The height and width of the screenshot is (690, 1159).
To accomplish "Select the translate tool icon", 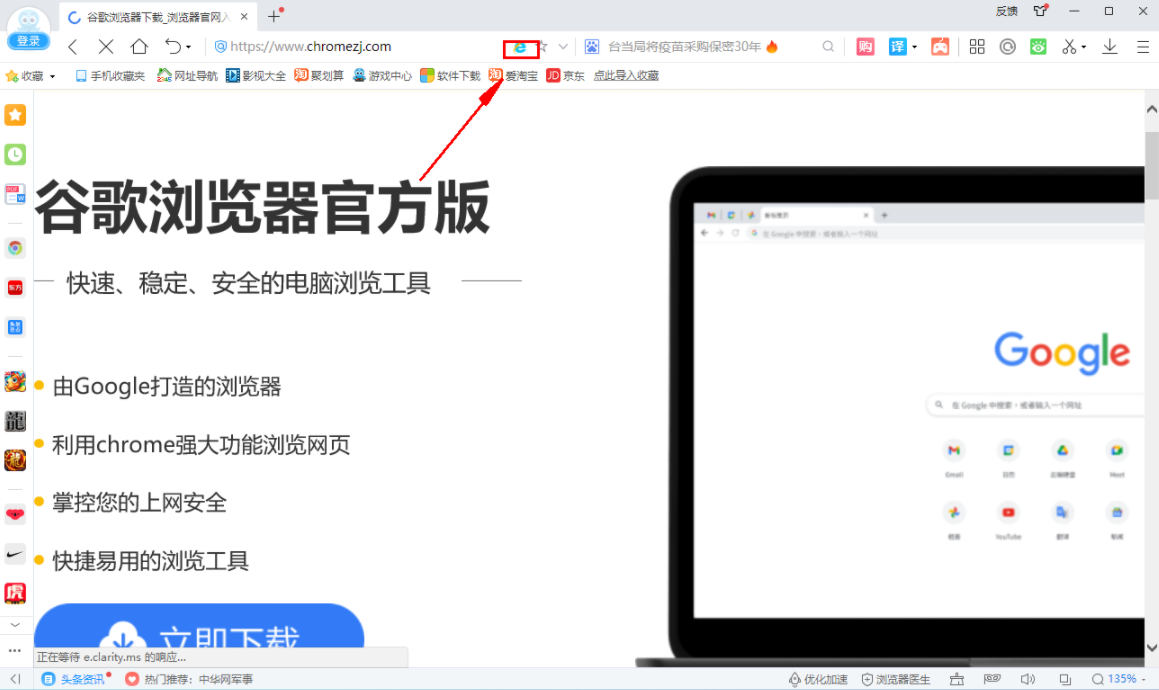I will (898, 46).
